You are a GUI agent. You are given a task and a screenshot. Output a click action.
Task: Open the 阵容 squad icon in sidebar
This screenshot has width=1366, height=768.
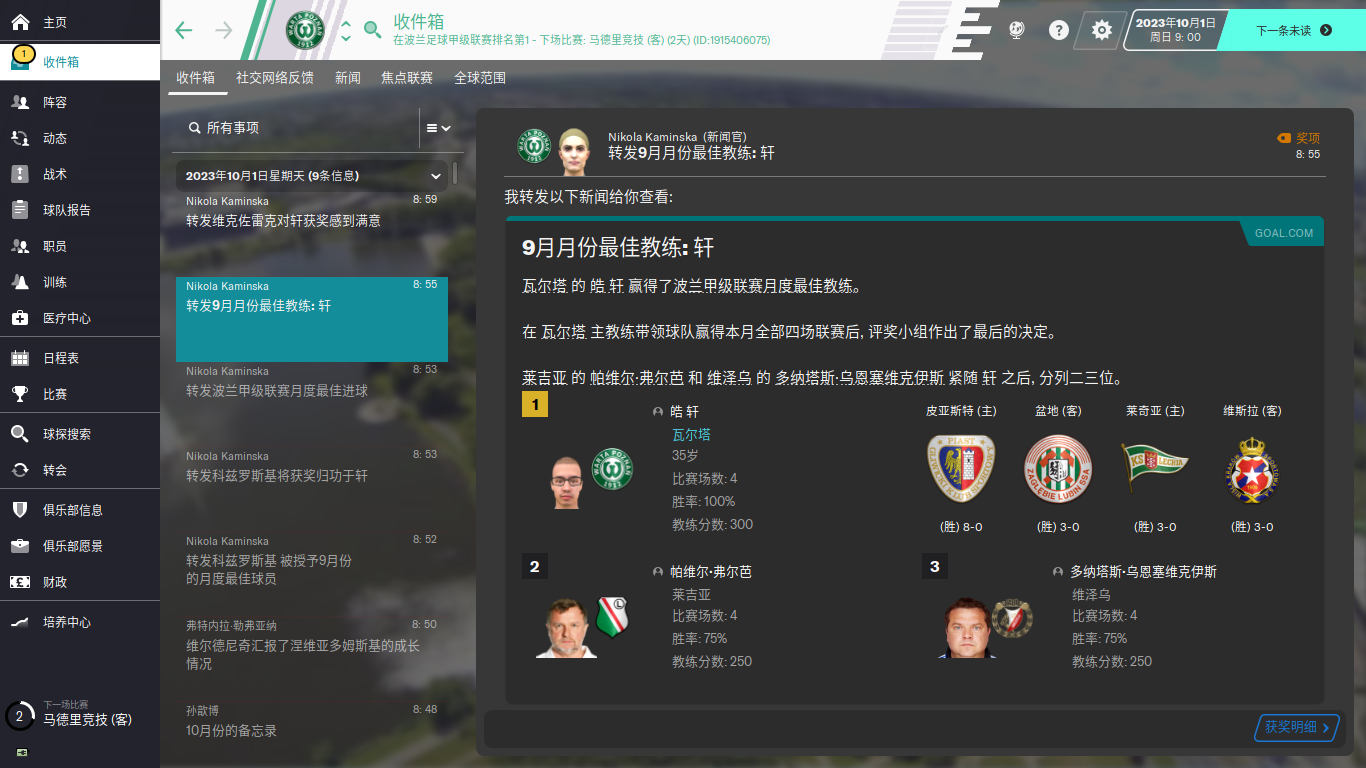[20, 102]
